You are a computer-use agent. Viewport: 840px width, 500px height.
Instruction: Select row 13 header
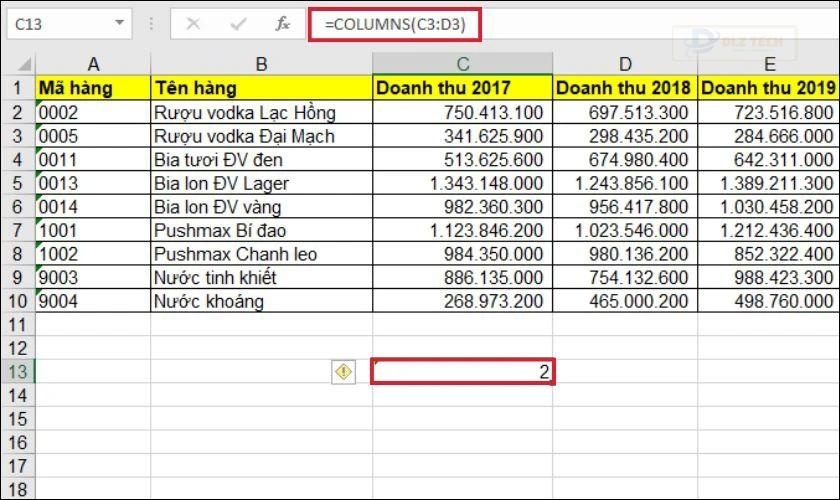pos(18,371)
